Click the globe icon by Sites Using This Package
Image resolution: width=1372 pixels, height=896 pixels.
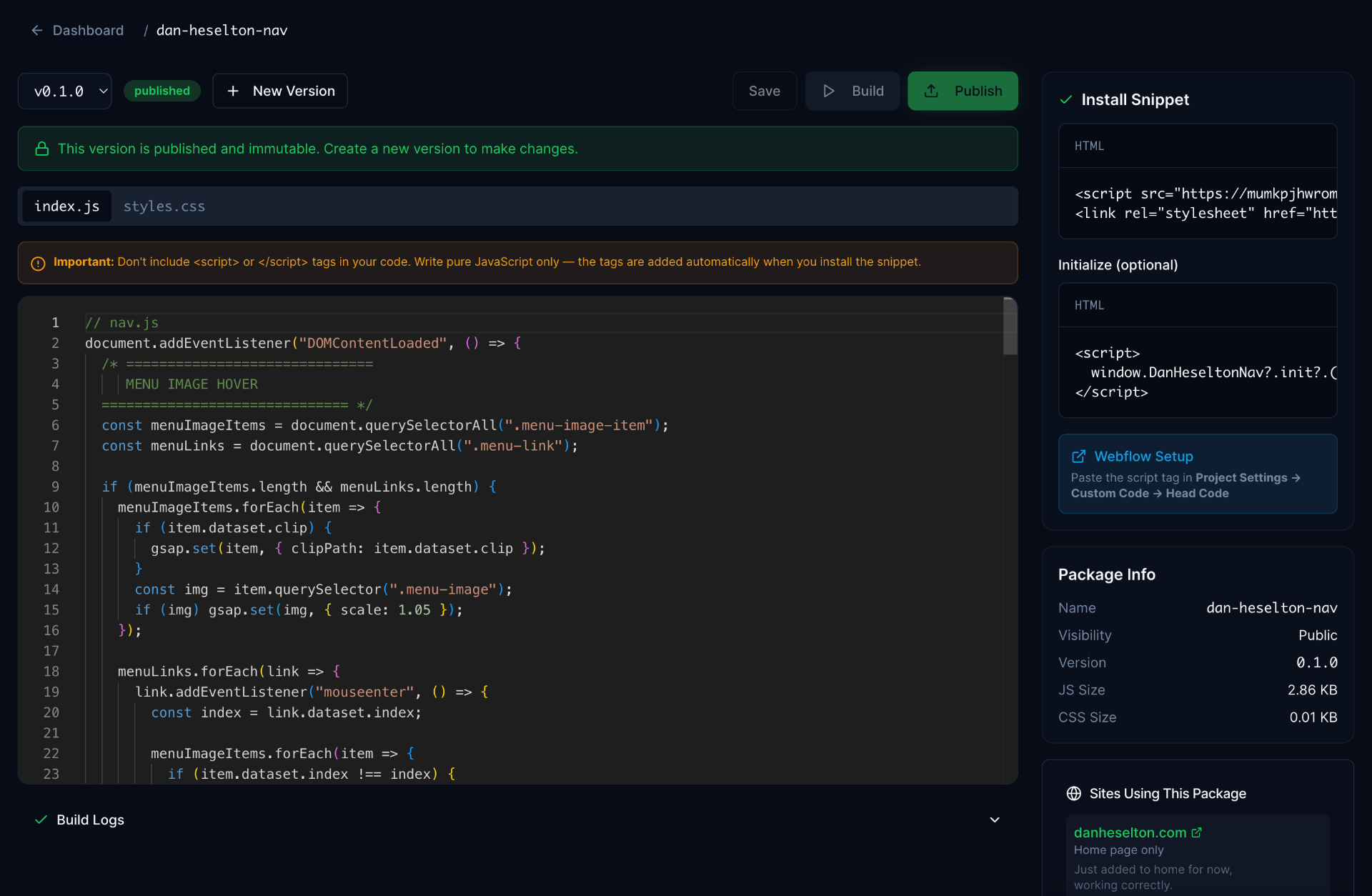point(1074,794)
